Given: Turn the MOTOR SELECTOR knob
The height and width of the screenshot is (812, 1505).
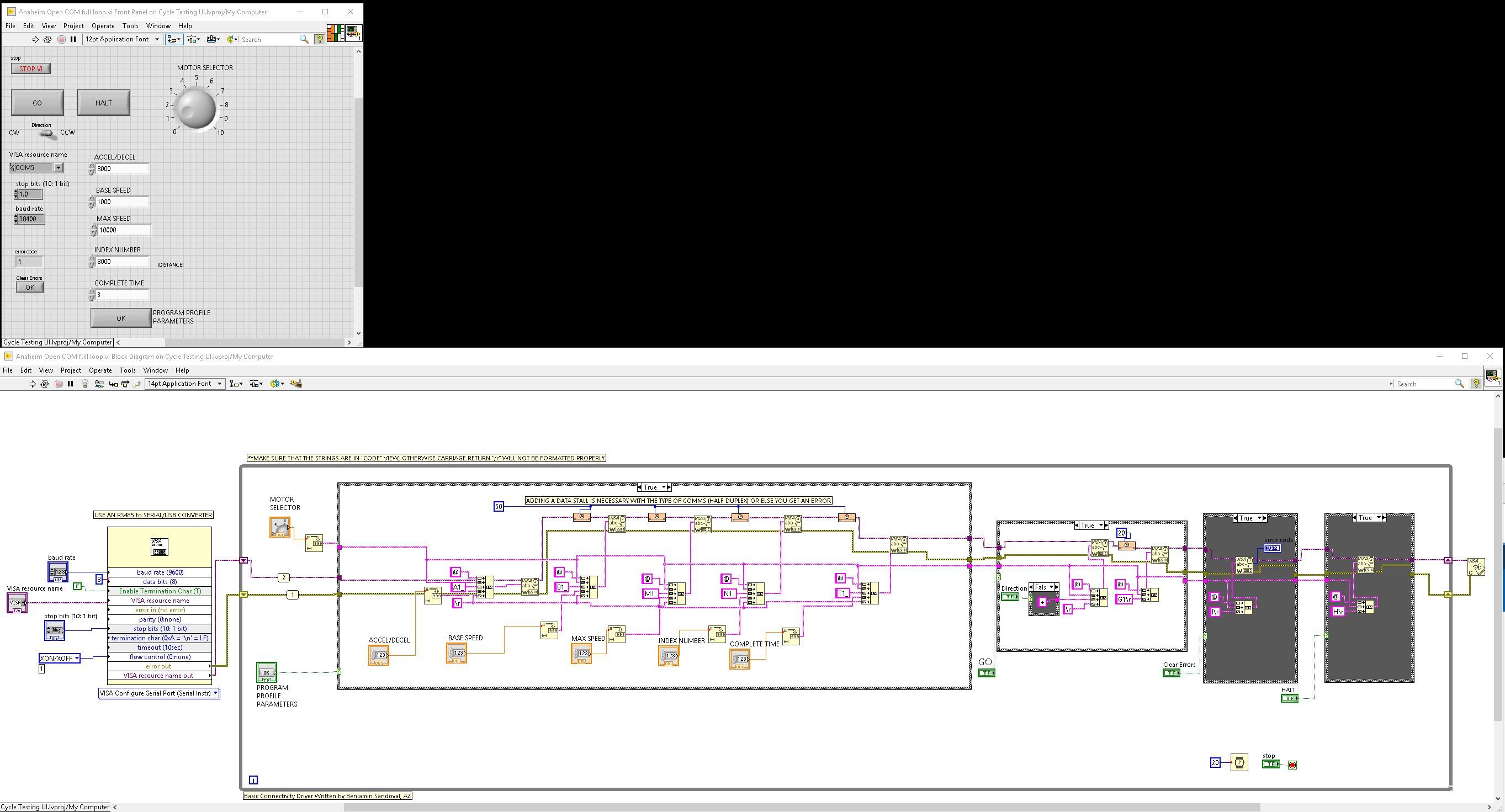Looking at the screenshot, I should (x=197, y=109).
